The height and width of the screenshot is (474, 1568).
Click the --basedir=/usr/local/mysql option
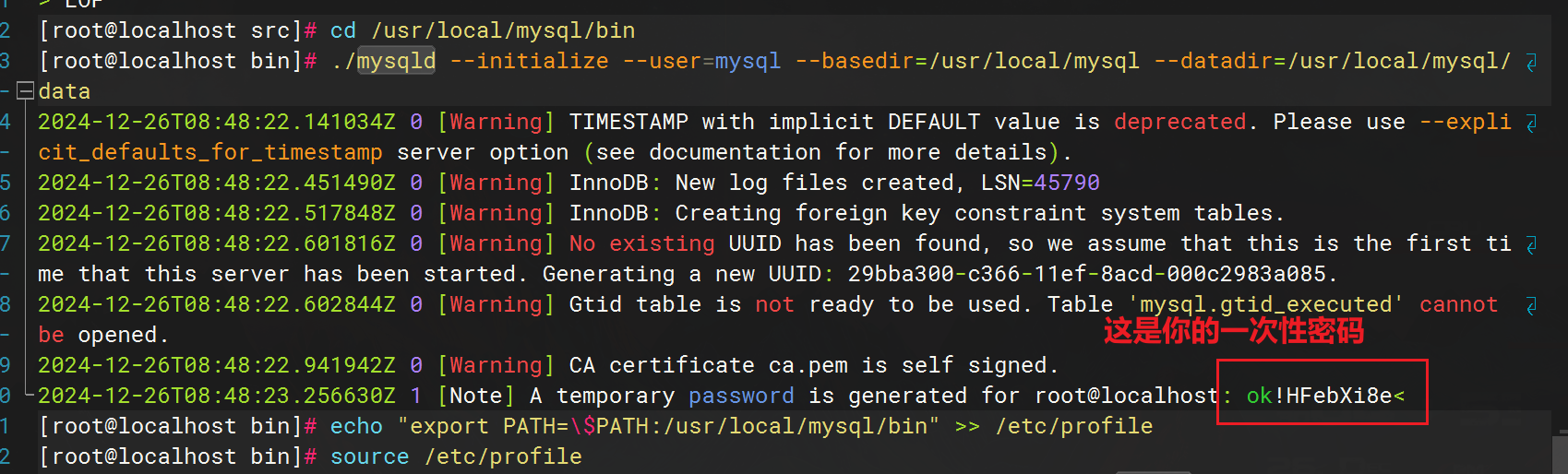(967, 61)
